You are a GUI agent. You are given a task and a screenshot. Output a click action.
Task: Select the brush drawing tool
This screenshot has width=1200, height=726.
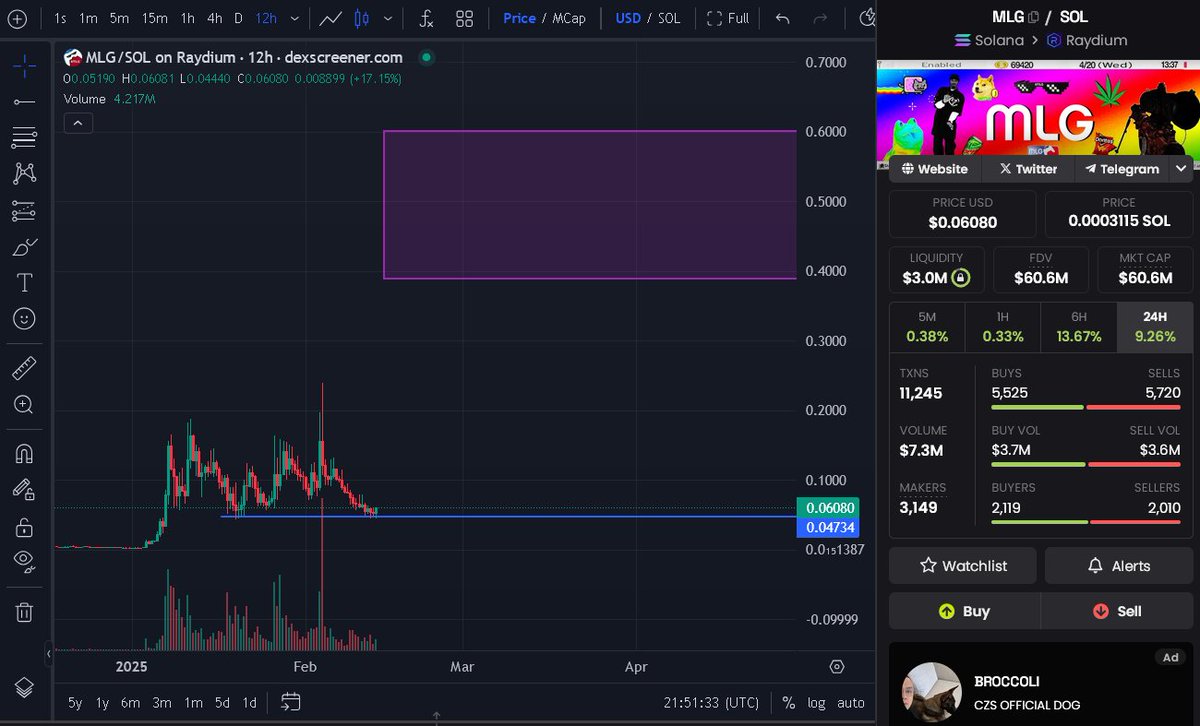tap(24, 247)
